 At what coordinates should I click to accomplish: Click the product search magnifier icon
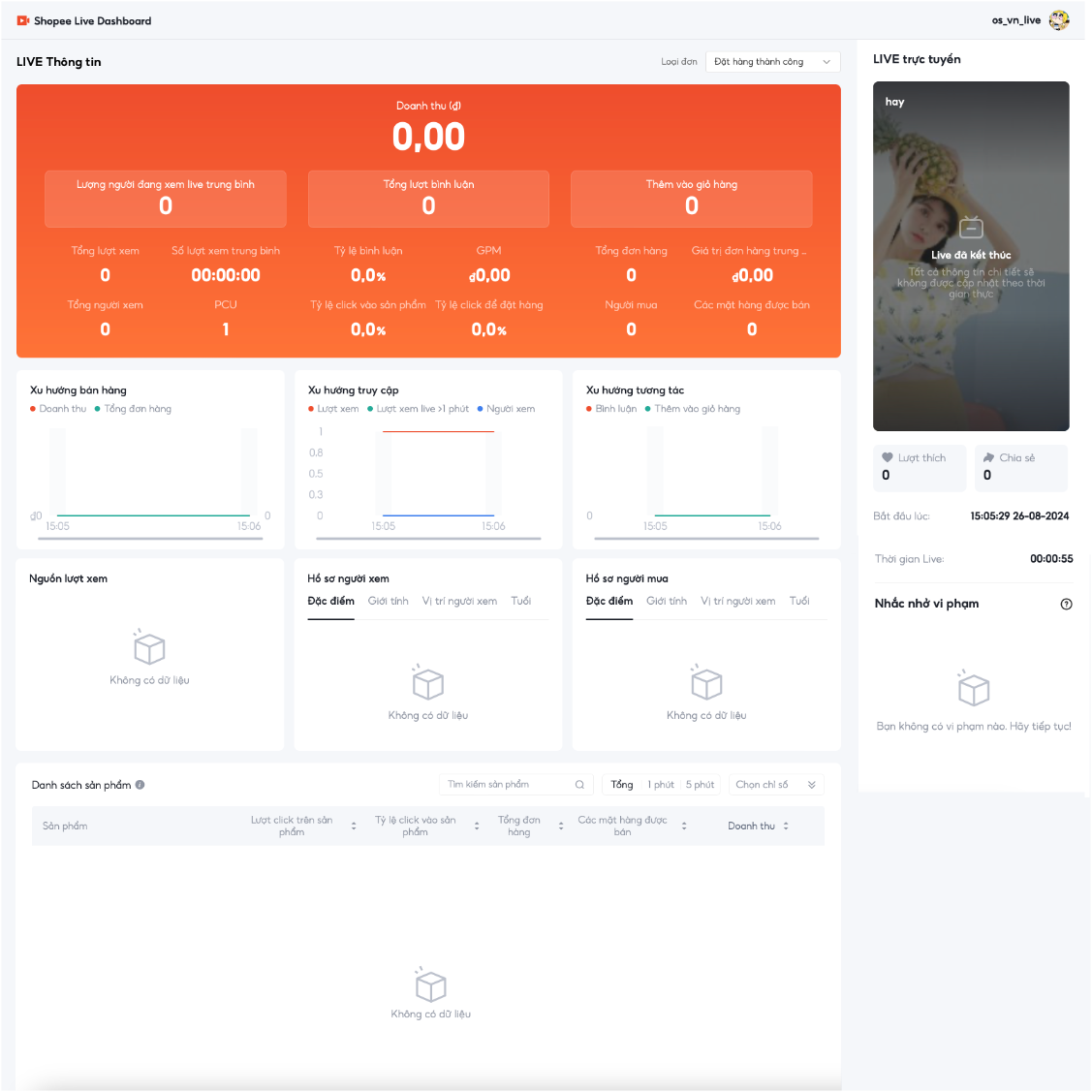coord(579,785)
